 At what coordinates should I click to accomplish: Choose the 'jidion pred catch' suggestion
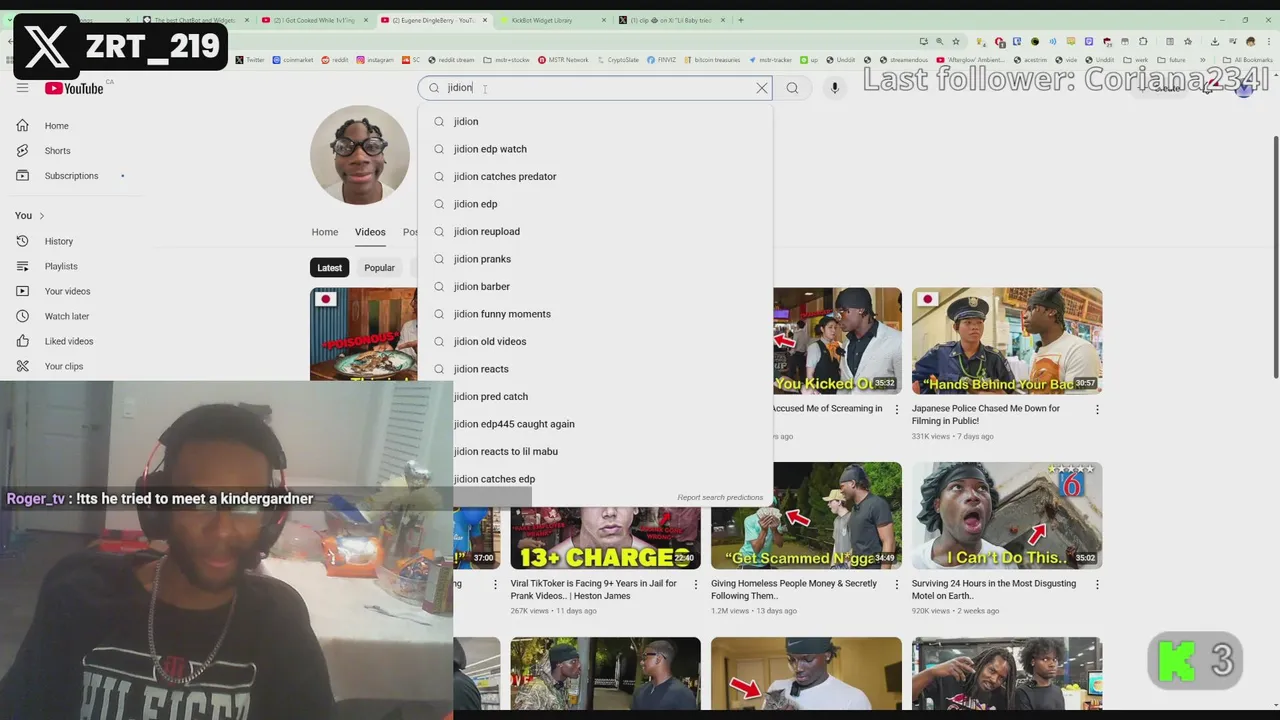coord(595,396)
